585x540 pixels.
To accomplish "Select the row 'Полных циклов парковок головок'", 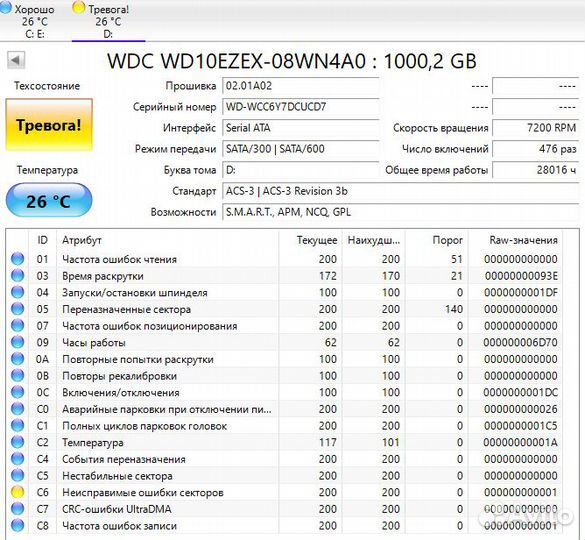I will 285,426.
